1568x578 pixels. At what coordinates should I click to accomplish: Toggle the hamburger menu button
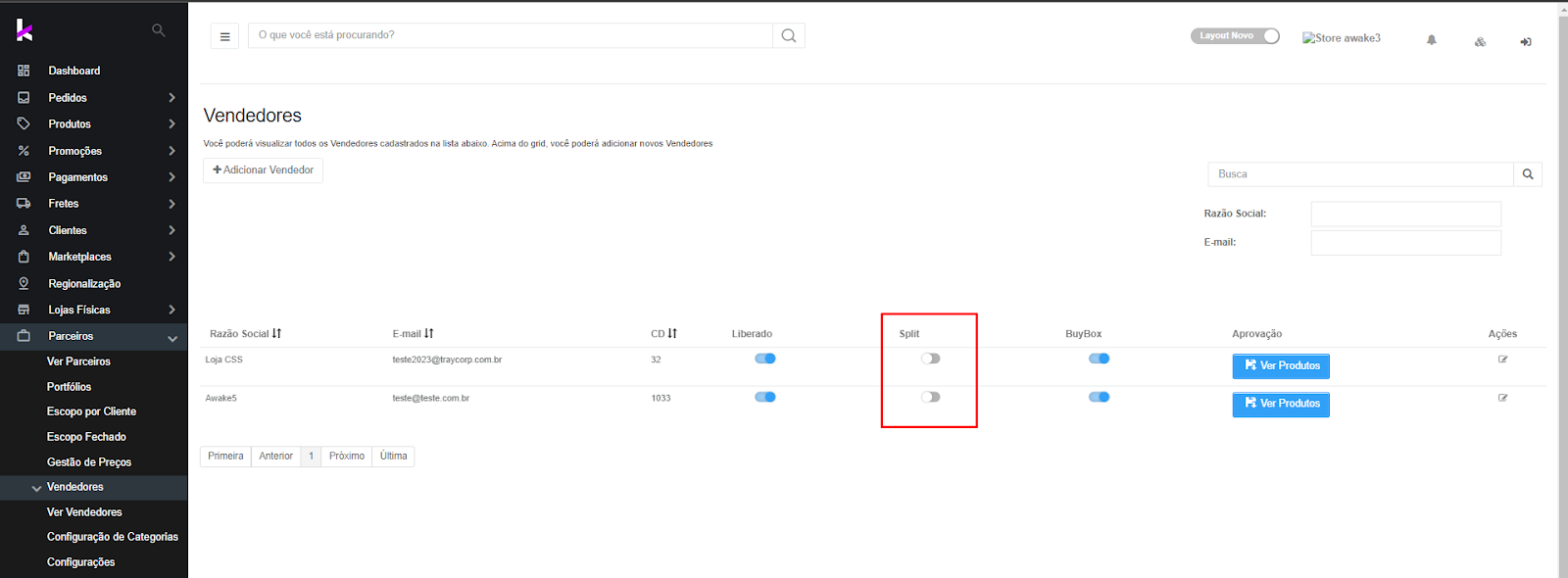[224, 36]
